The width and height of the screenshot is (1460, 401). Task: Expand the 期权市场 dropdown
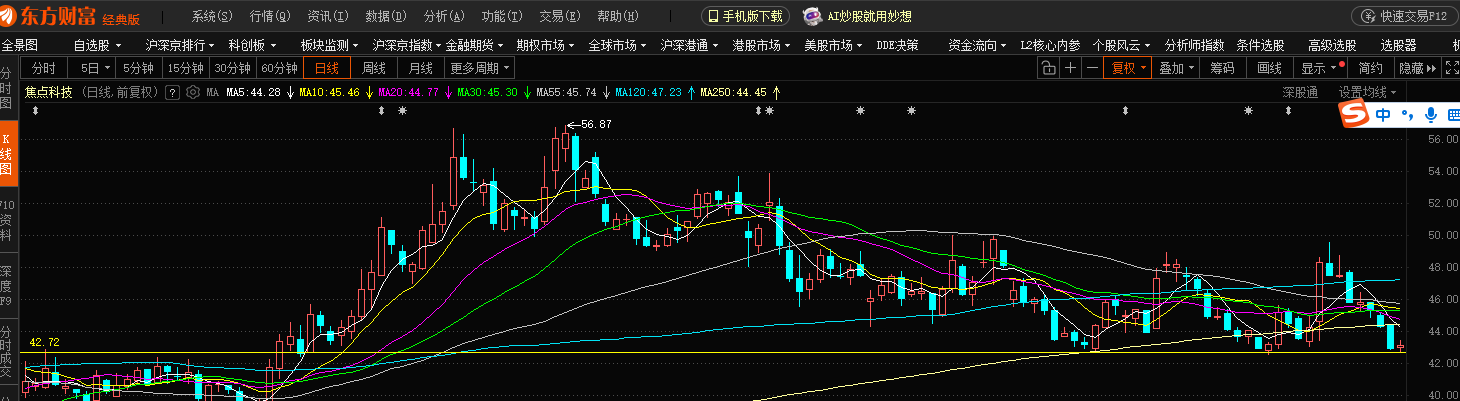[x=546, y=46]
